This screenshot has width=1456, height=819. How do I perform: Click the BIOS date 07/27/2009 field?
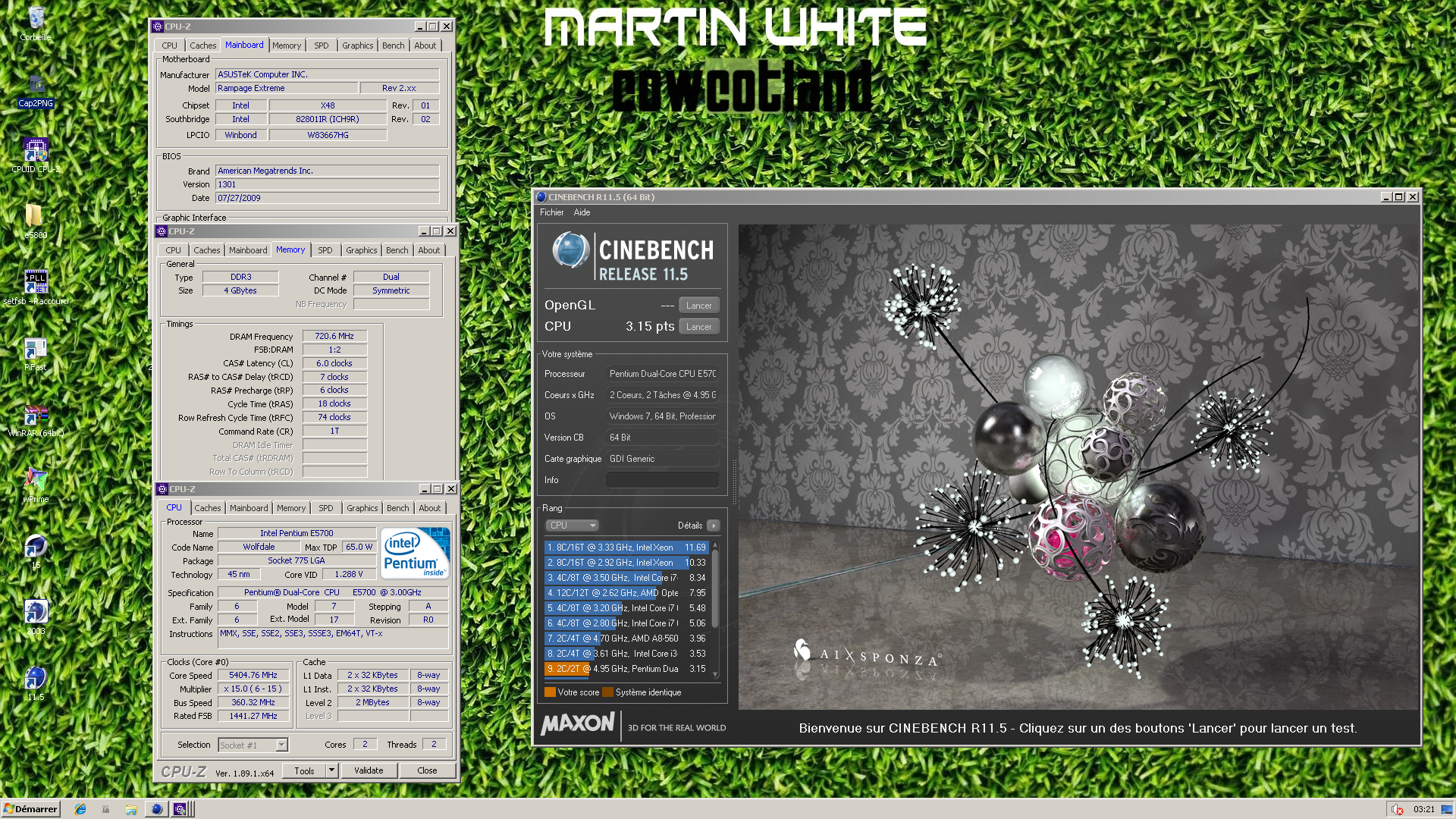[x=328, y=198]
